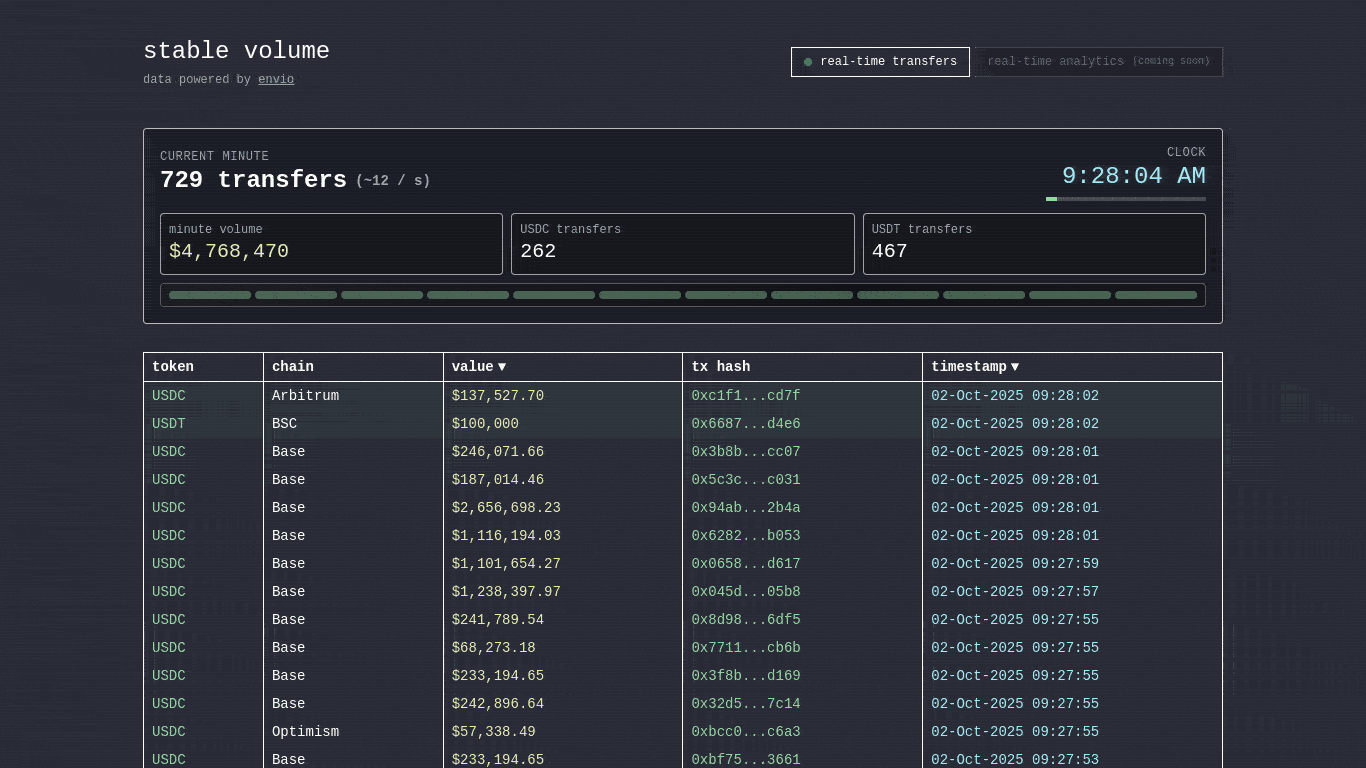This screenshot has height=768, width=1366.
Task: Select the real-time analytics tab
Action: [1098, 62]
